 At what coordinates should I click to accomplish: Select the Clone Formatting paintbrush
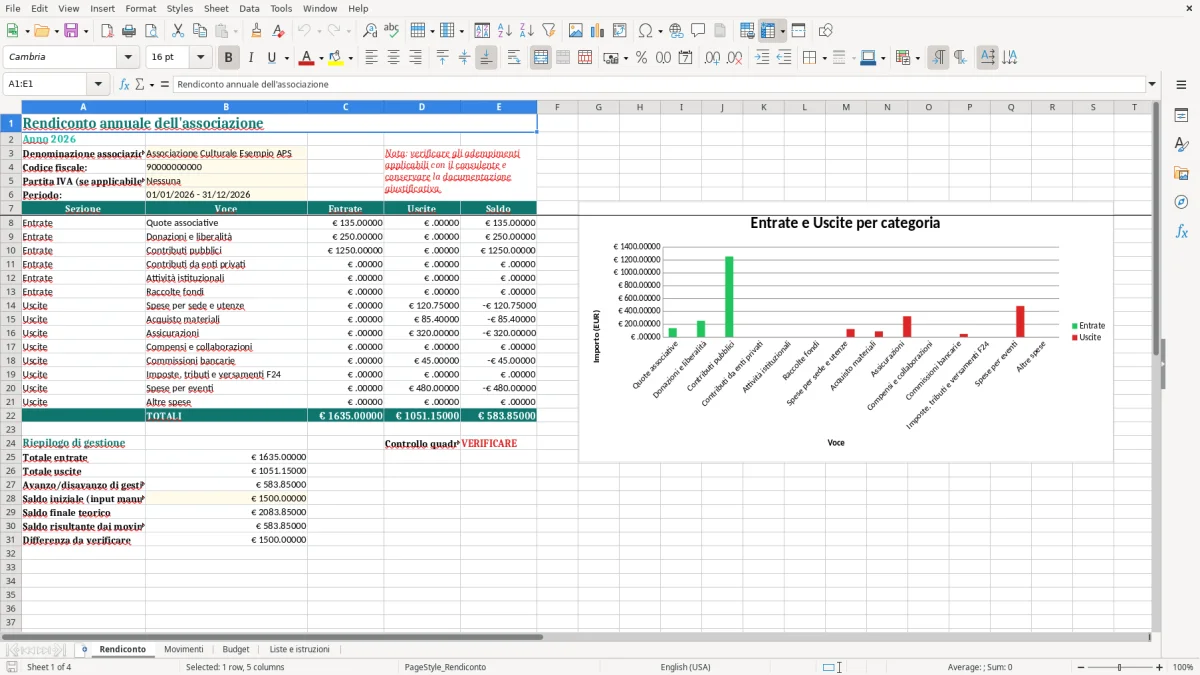256,31
